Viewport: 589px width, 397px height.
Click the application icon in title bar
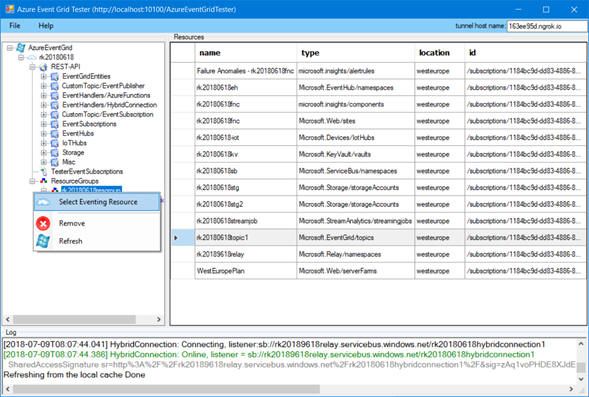(x=9, y=9)
